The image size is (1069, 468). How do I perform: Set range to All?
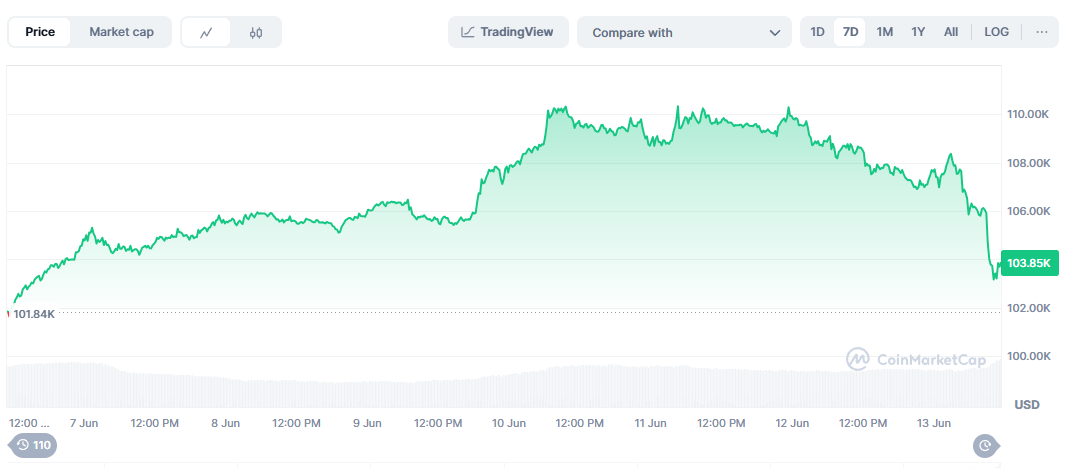tap(951, 32)
